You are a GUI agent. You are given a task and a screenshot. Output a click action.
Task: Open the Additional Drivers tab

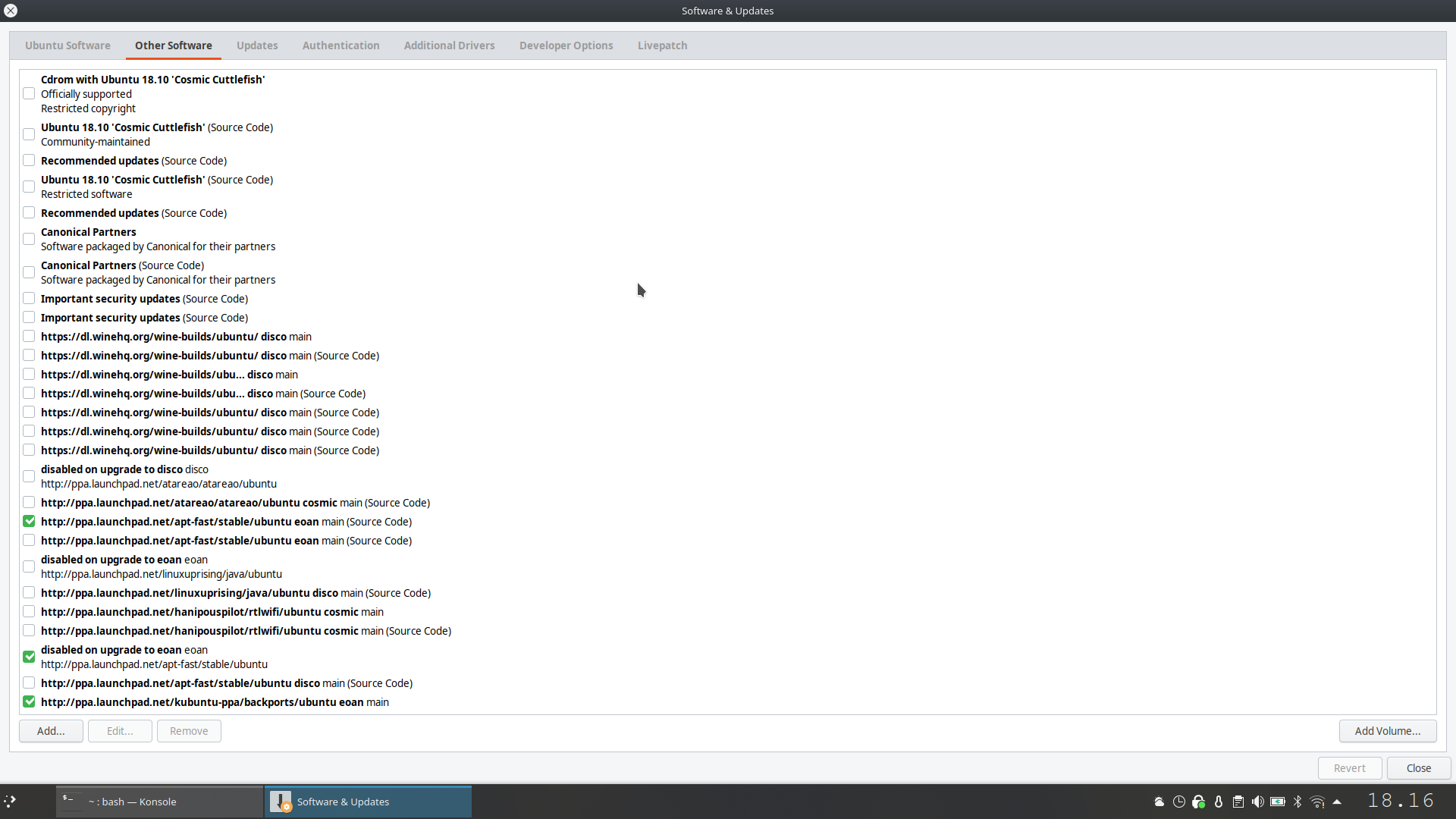pyautogui.click(x=449, y=45)
